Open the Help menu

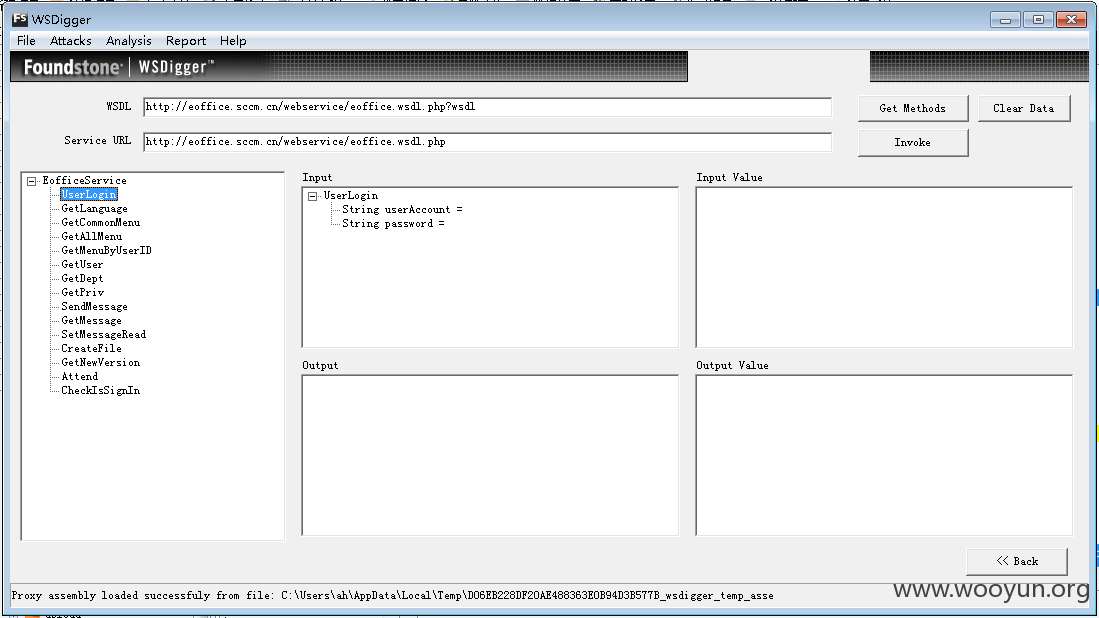[233, 41]
